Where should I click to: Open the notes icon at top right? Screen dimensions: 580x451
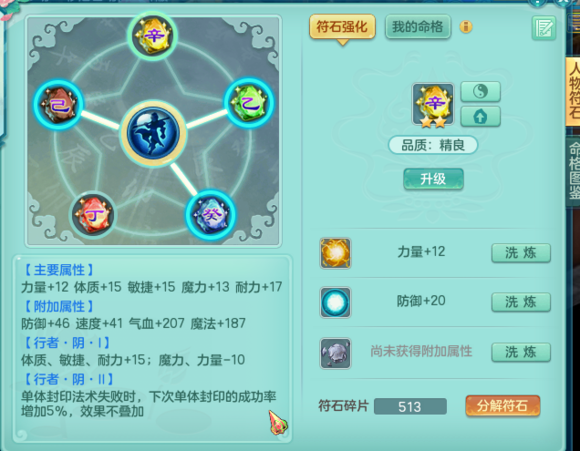[544, 28]
